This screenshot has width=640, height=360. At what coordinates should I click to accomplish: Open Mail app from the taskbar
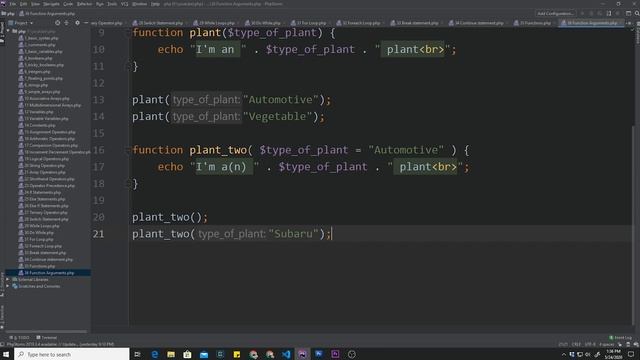coord(204,354)
